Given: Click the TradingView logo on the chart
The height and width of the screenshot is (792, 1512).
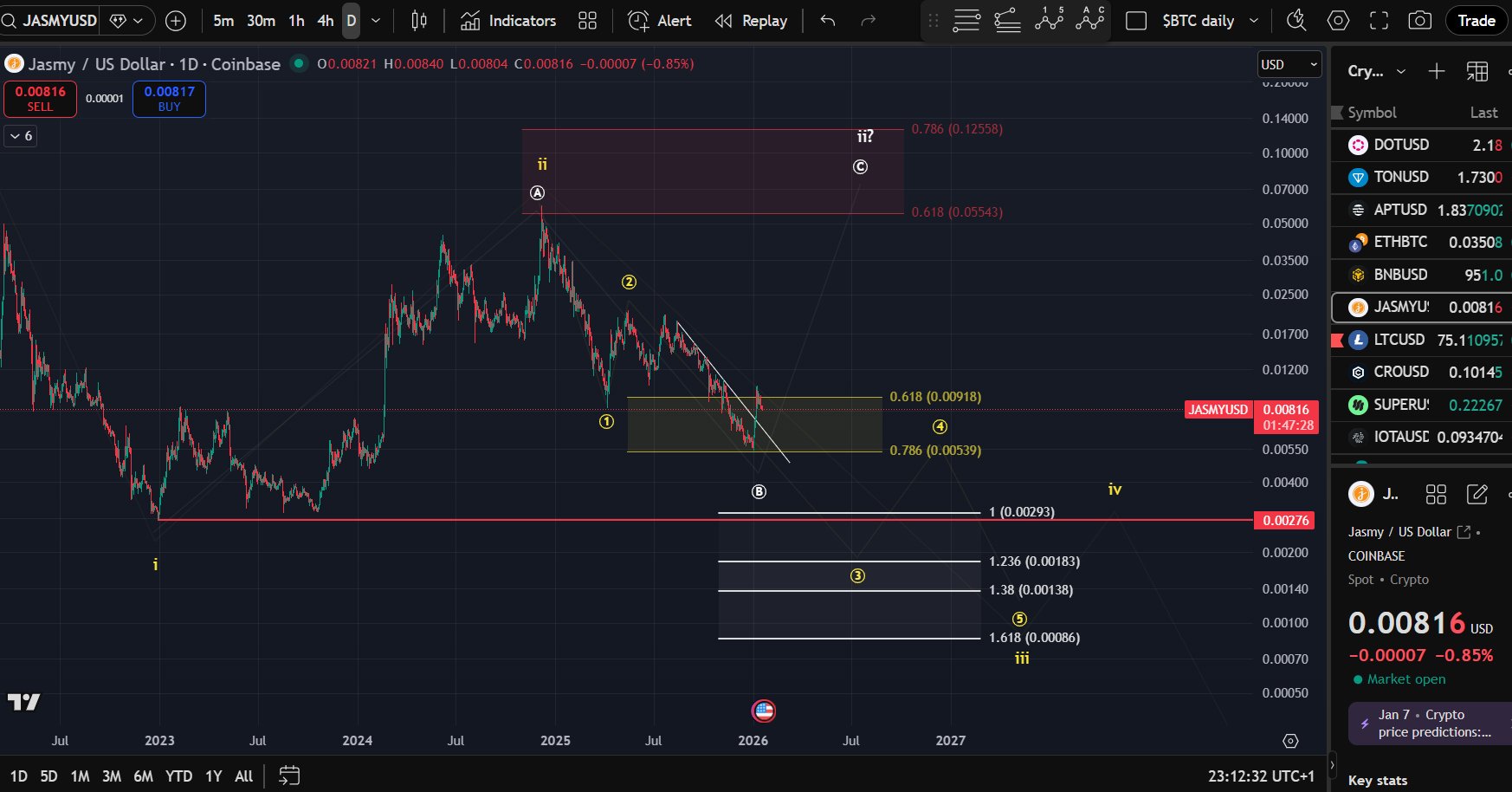Looking at the screenshot, I should tap(24, 702).
